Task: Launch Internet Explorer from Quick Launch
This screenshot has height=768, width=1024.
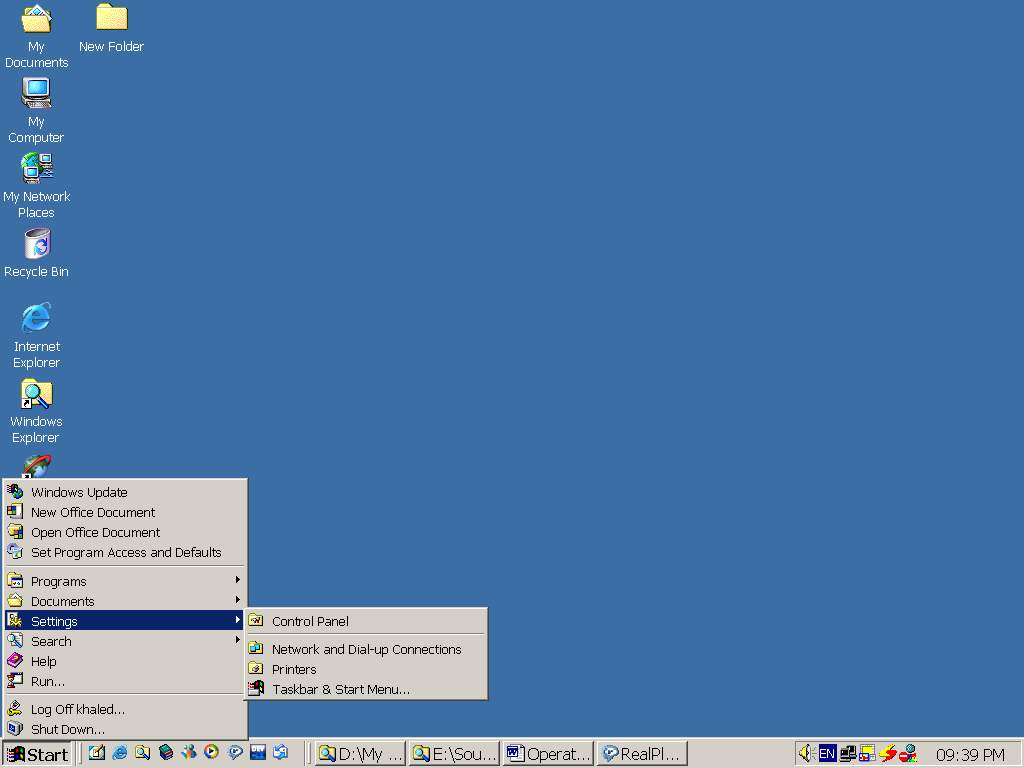Action: (120, 753)
